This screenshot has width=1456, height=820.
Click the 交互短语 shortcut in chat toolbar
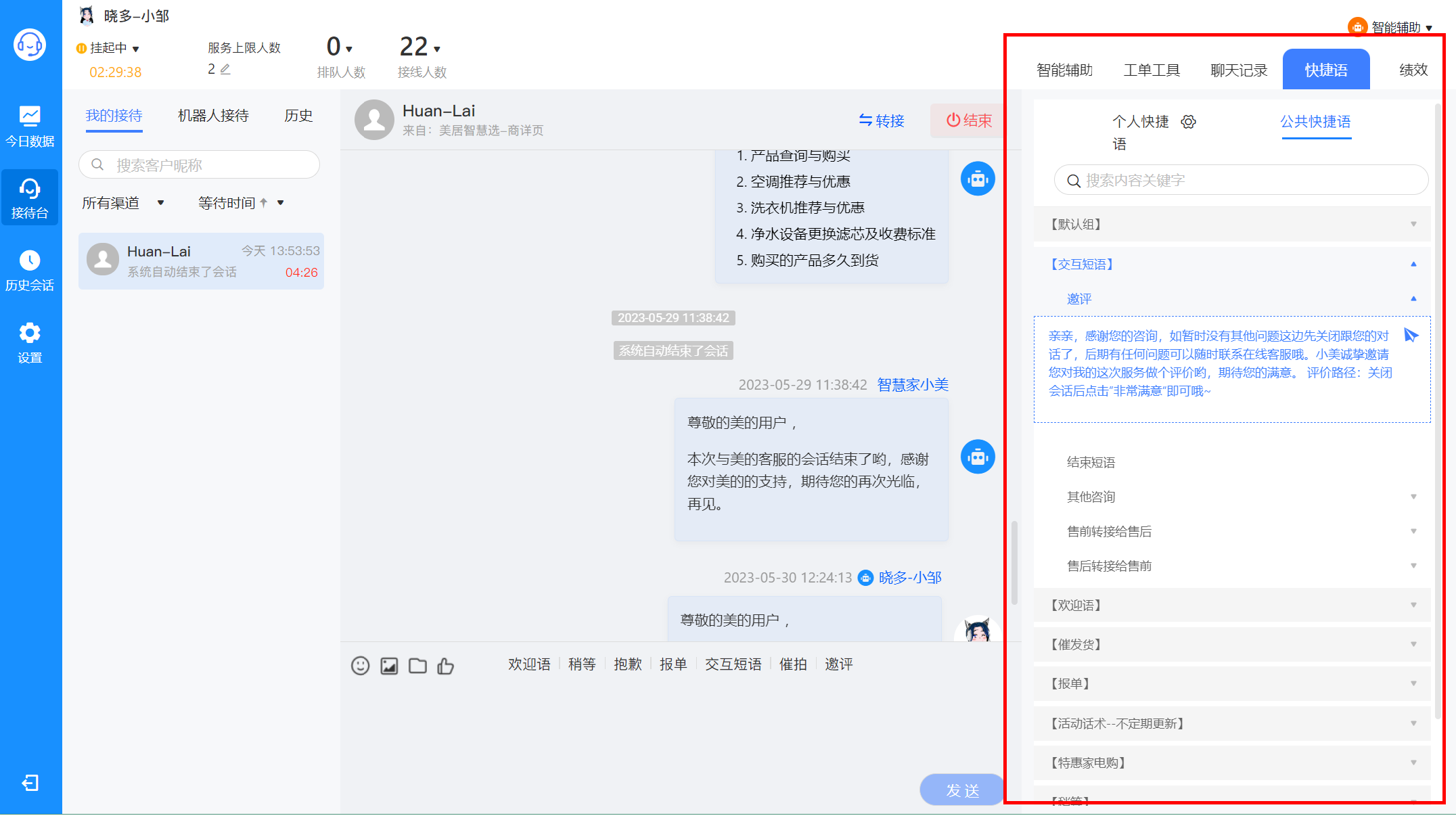point(733,664)
